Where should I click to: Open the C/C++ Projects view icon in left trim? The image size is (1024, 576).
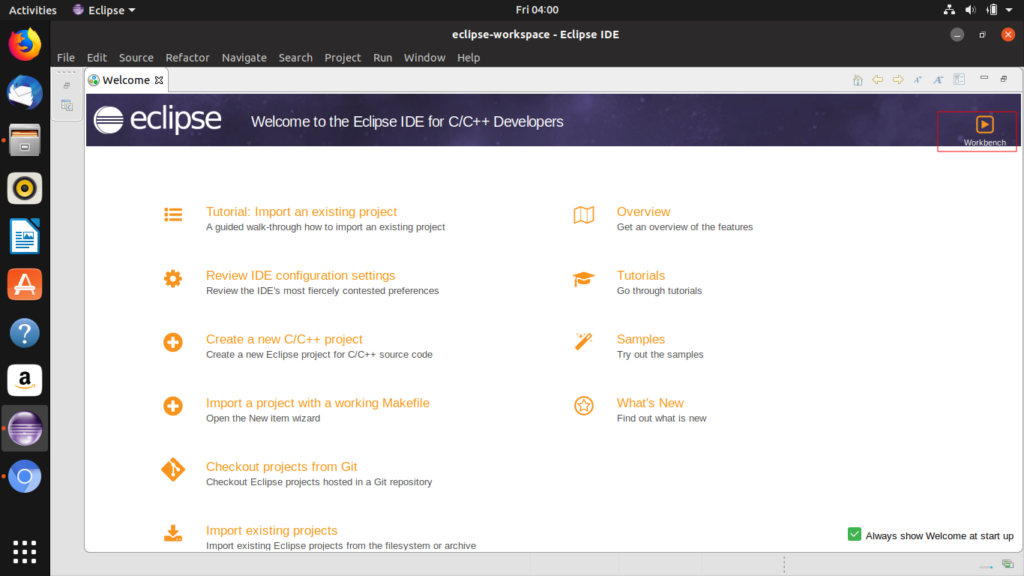[x=67, y=105]
